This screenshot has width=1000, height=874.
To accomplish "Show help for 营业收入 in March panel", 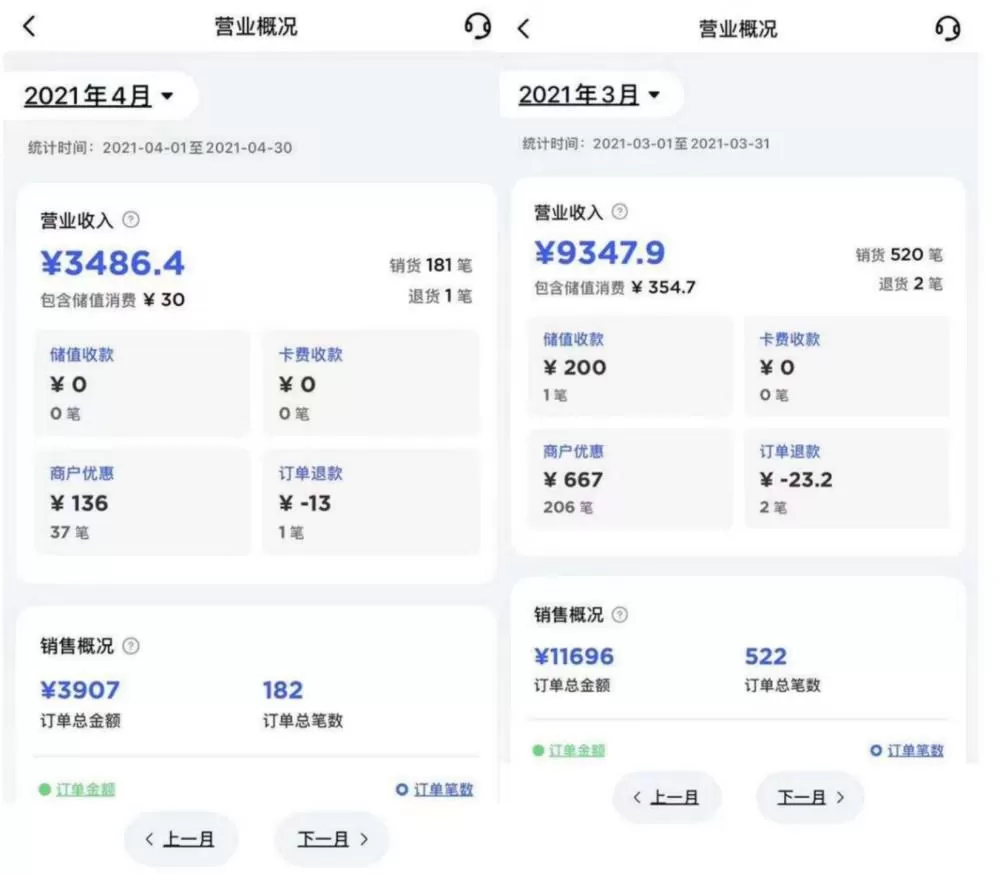I will pos(619,211).
